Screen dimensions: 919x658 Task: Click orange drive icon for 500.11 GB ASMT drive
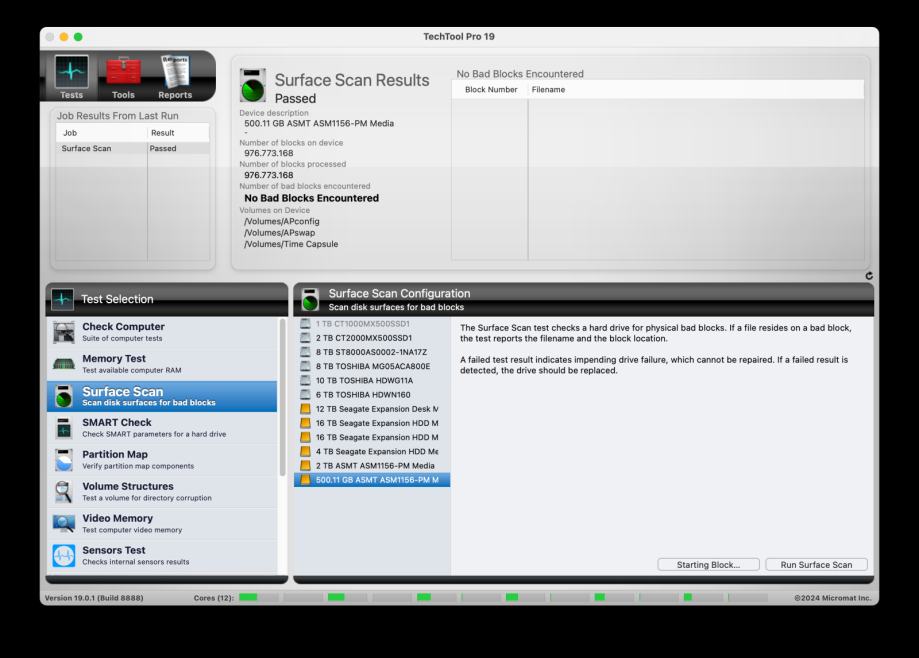305,480
